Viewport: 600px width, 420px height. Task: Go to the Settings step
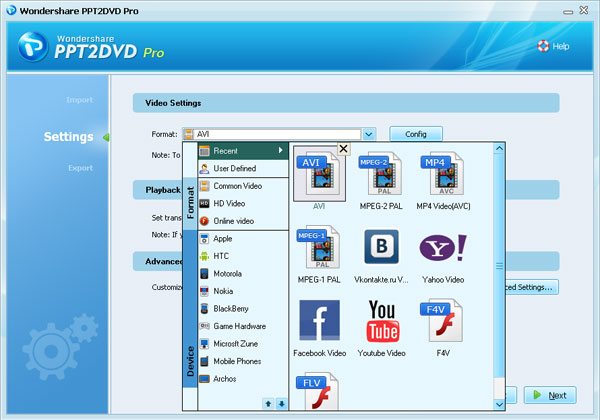(x=68, y=137)
